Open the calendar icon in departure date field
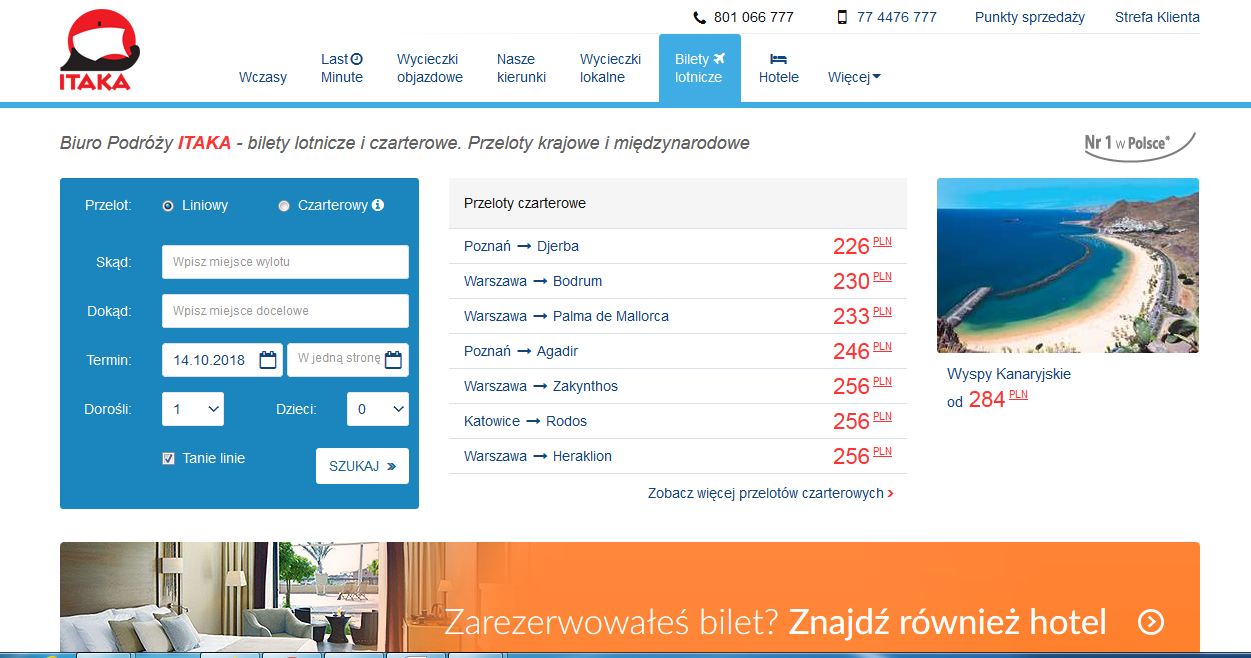 point(268,360)
